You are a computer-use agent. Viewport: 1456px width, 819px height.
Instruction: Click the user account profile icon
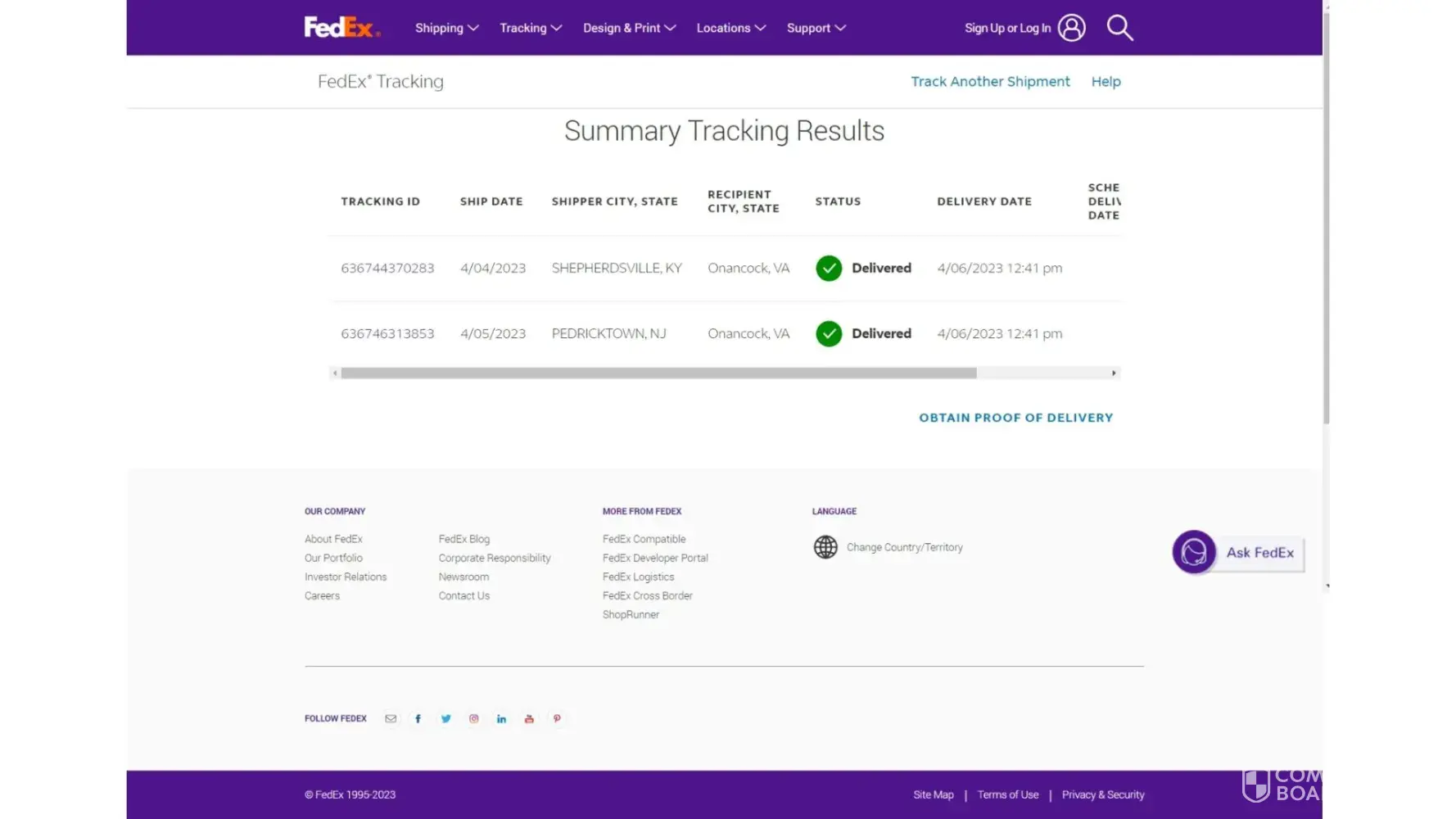point(1071,28)
